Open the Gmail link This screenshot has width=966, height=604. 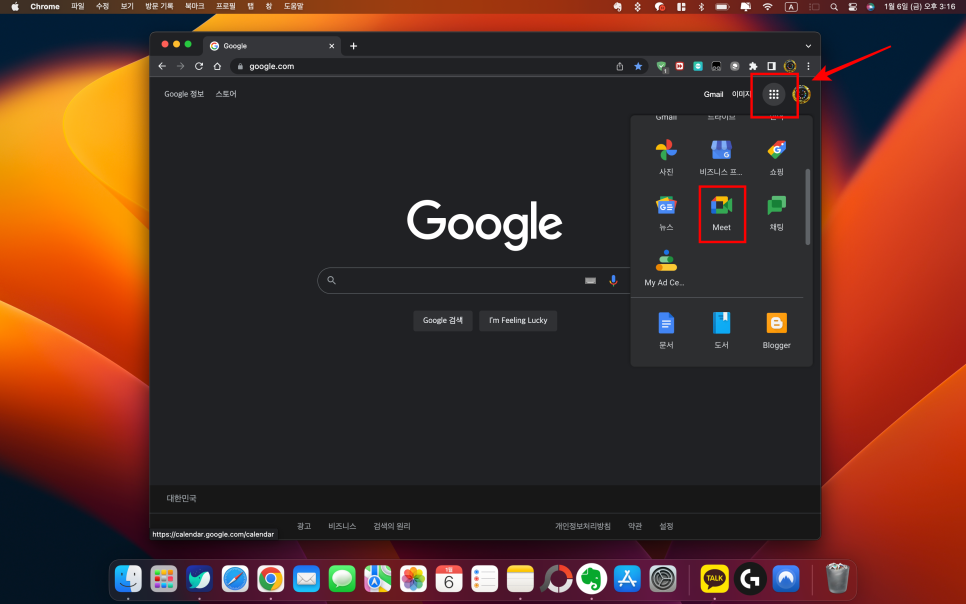pos(713,94)
